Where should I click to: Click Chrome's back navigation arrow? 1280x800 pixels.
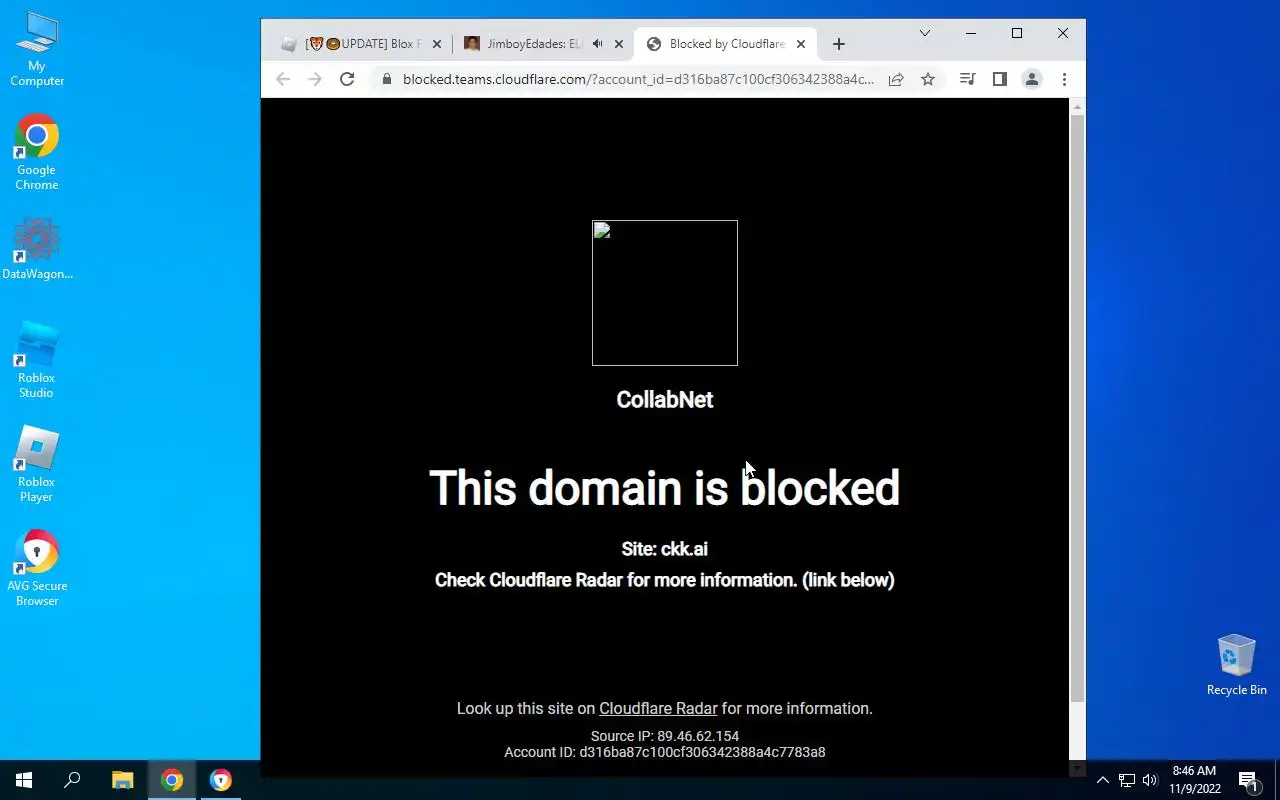pyautogui.click(x=283, y=79)
